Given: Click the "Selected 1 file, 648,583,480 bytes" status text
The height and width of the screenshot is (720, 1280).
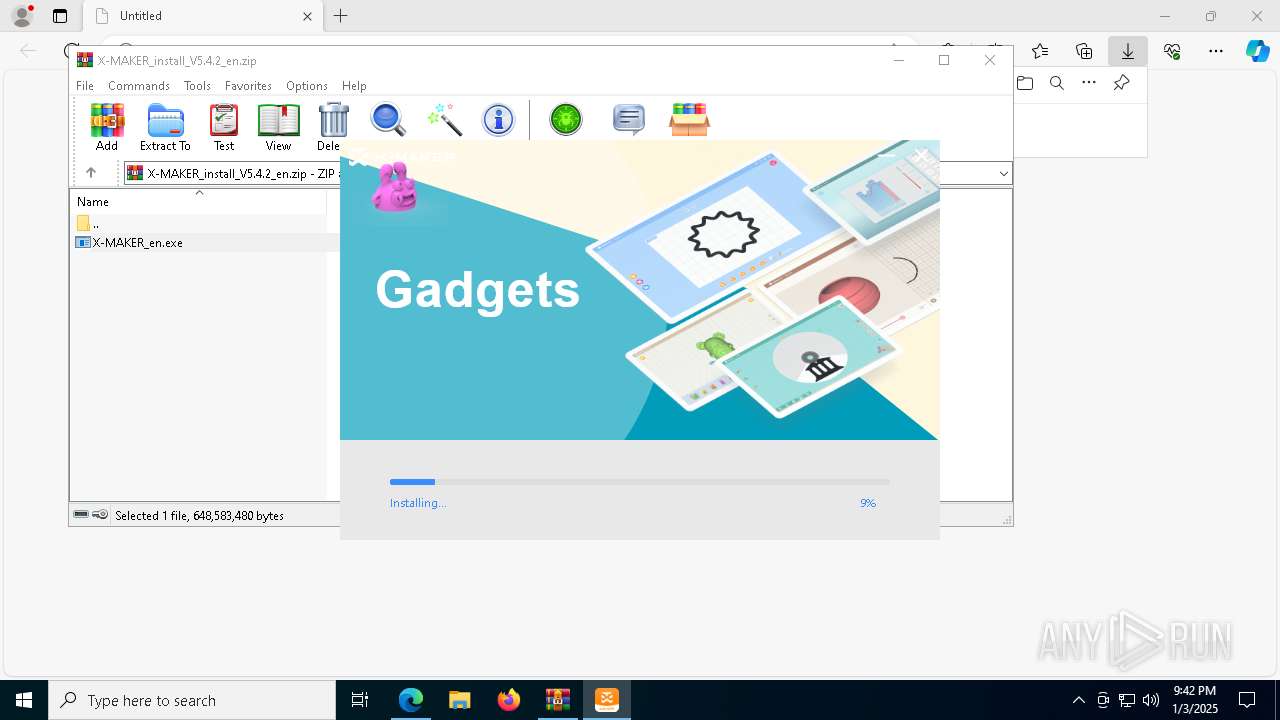Looking at the screenshot, I should point(199,516).
